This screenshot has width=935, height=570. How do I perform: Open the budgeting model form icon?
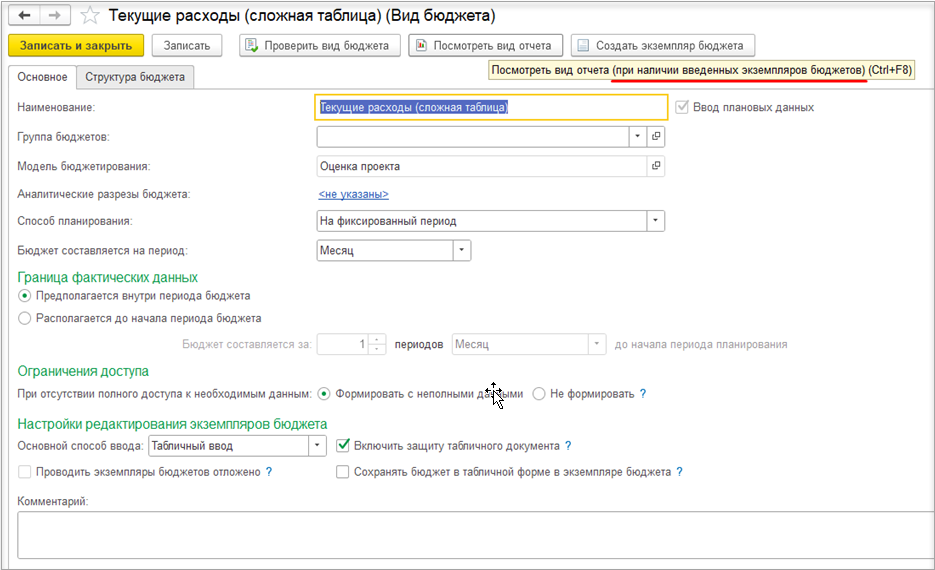coord(657,166)
